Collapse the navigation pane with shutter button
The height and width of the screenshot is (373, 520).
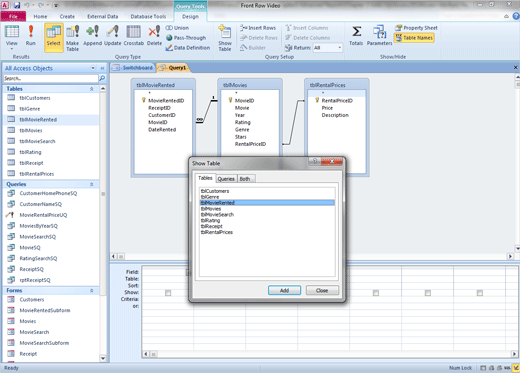(x=102, y=68)
